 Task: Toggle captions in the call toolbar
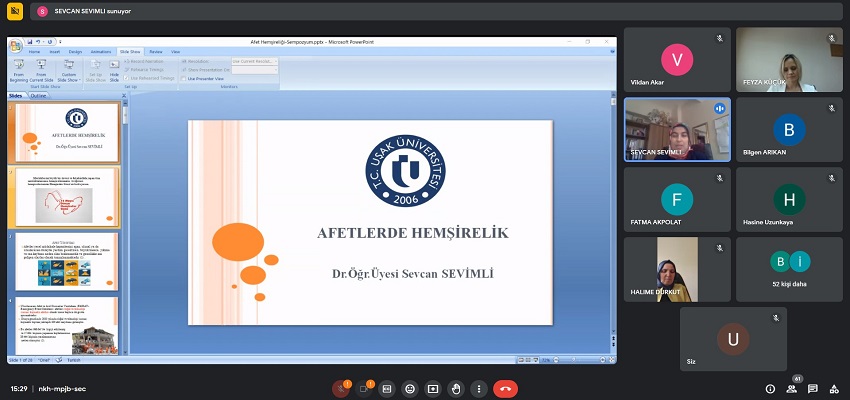[x=387, y=388]
